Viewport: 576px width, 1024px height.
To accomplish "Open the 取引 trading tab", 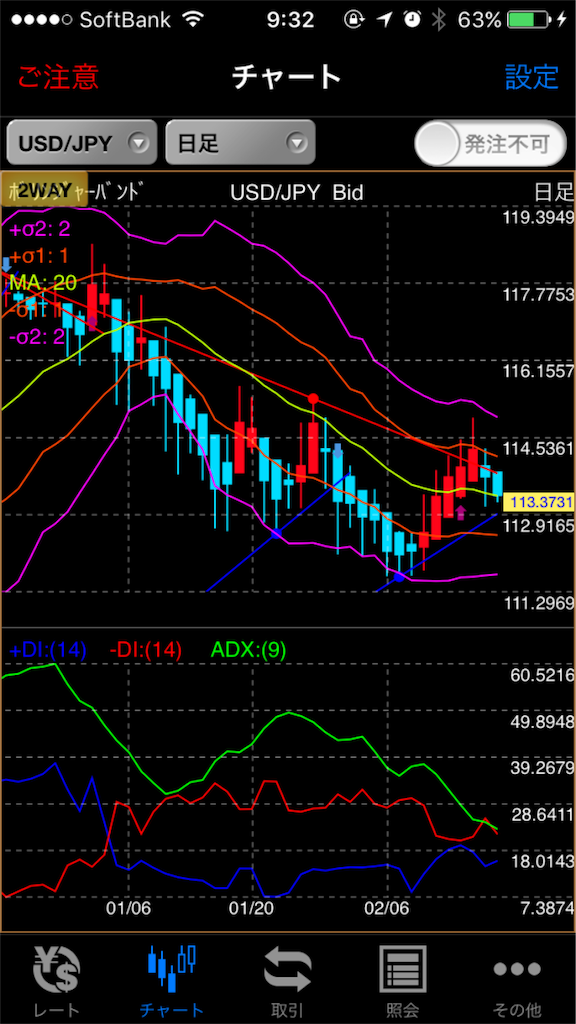I will [287, 980].
